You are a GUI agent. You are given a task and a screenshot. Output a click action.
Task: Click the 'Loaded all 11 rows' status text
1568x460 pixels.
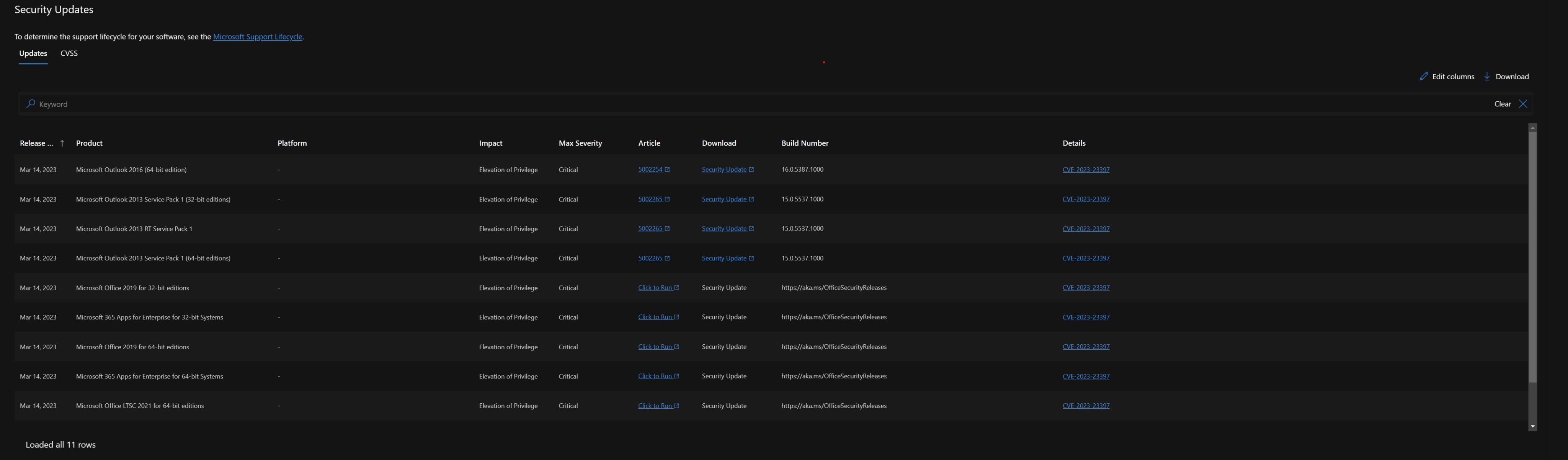tap(60, 445)
